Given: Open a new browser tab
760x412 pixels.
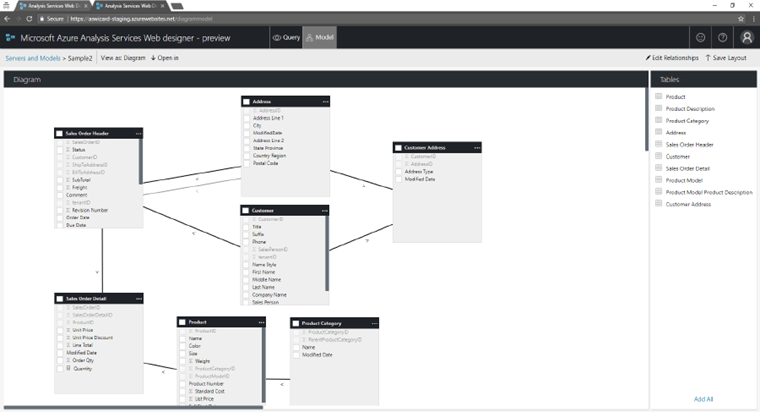Looking at the screenshot, I should [x=177, y=6].
